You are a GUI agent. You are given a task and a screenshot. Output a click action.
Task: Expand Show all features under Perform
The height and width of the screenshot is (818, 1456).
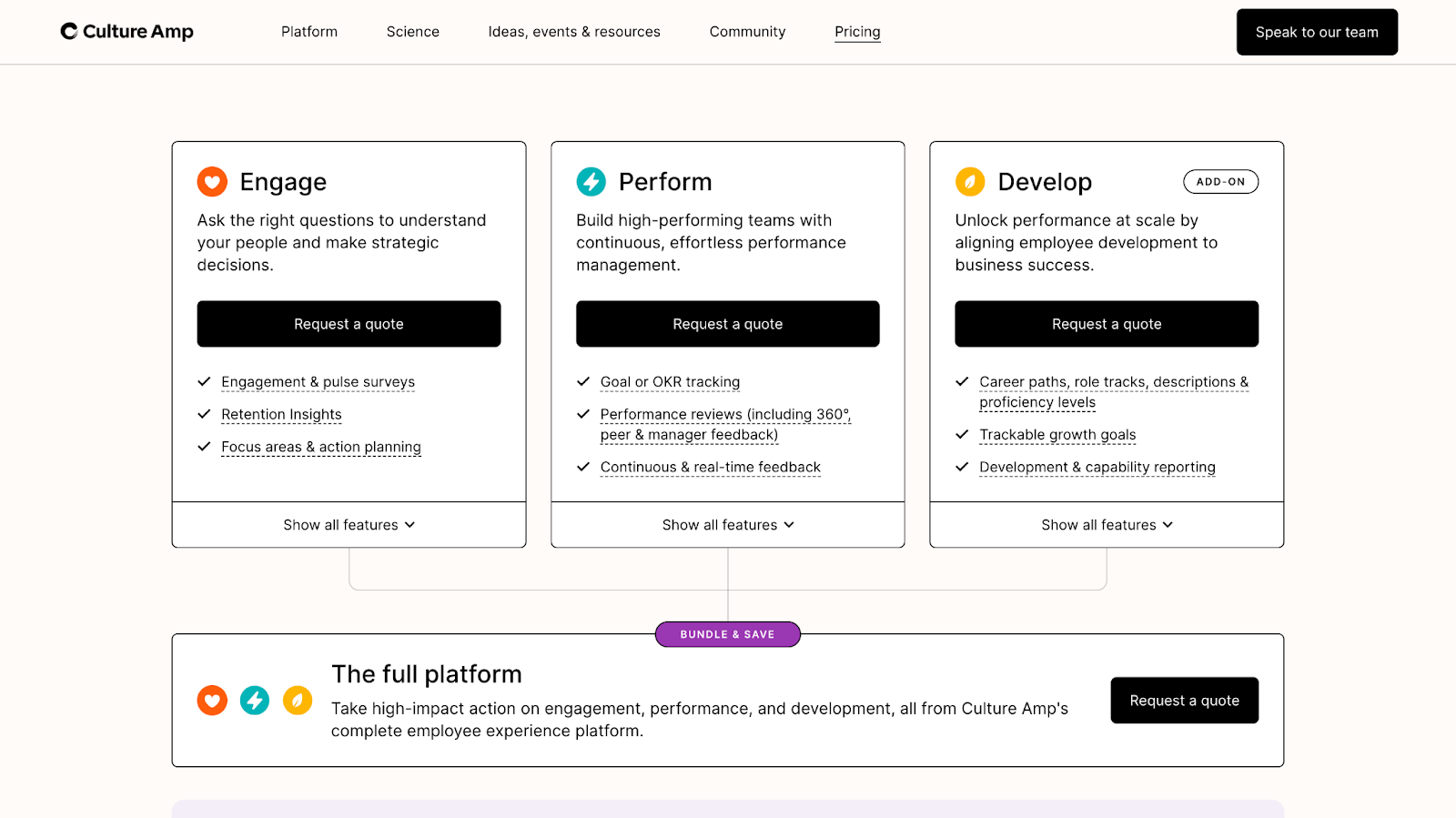click(x=728, y=525)
